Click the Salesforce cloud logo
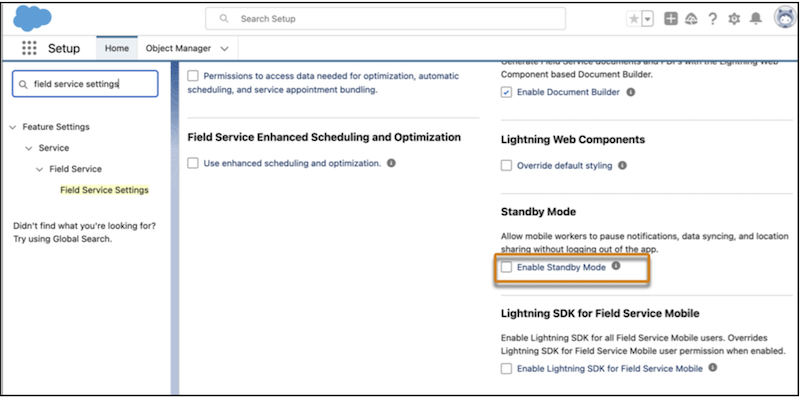This screenshot has height=397, width=800. click(32, 19)
